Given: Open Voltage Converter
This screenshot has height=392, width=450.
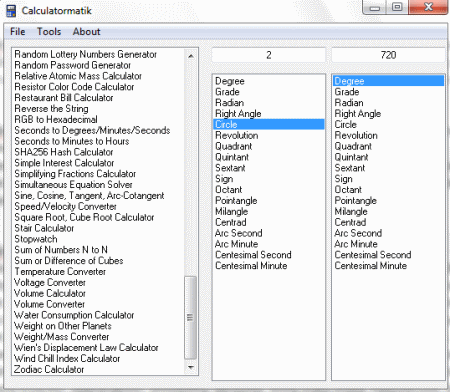Looking at the screenshot, I should tap(50, 283).
